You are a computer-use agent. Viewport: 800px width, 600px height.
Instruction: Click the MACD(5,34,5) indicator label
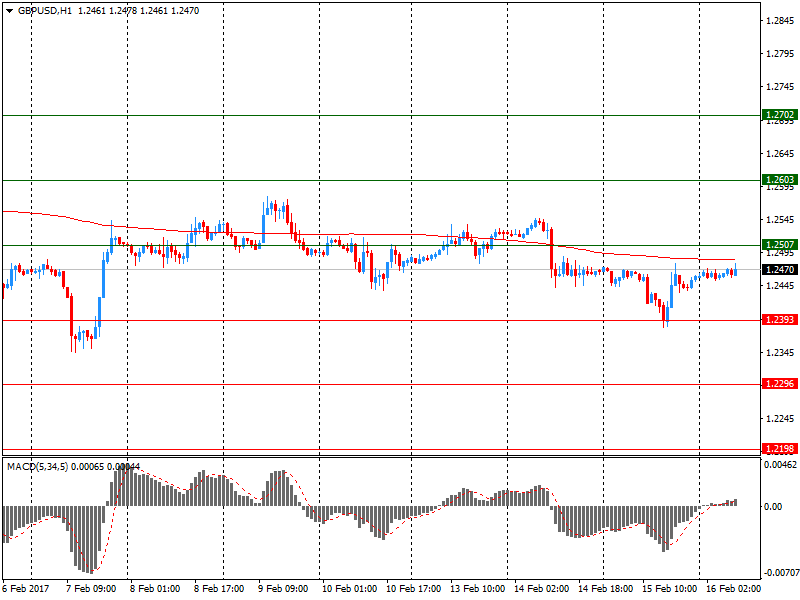pyautogui.click(x=37, y=467)
